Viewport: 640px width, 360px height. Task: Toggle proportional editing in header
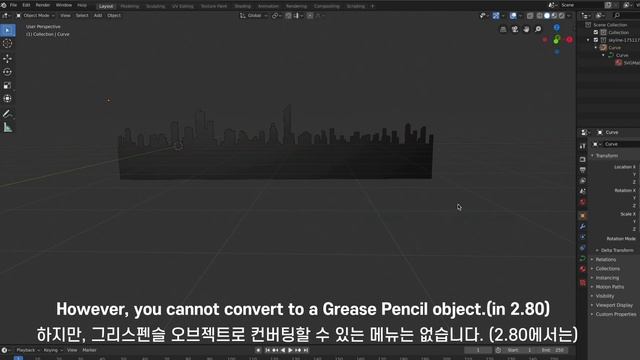310,16
